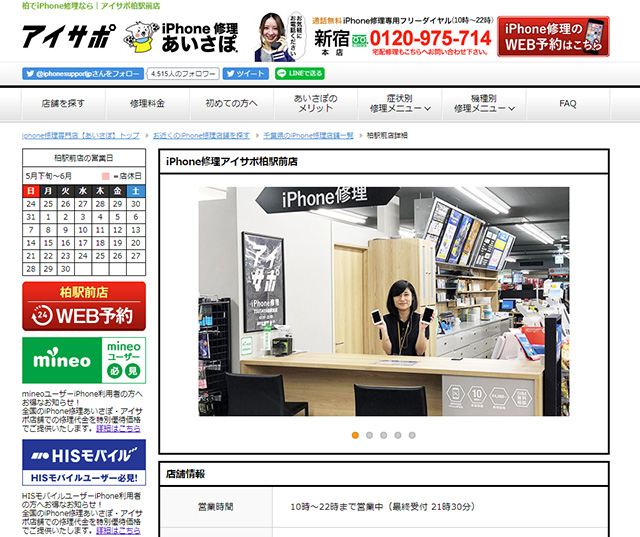Click the ツイート button

tap(246, 74)
